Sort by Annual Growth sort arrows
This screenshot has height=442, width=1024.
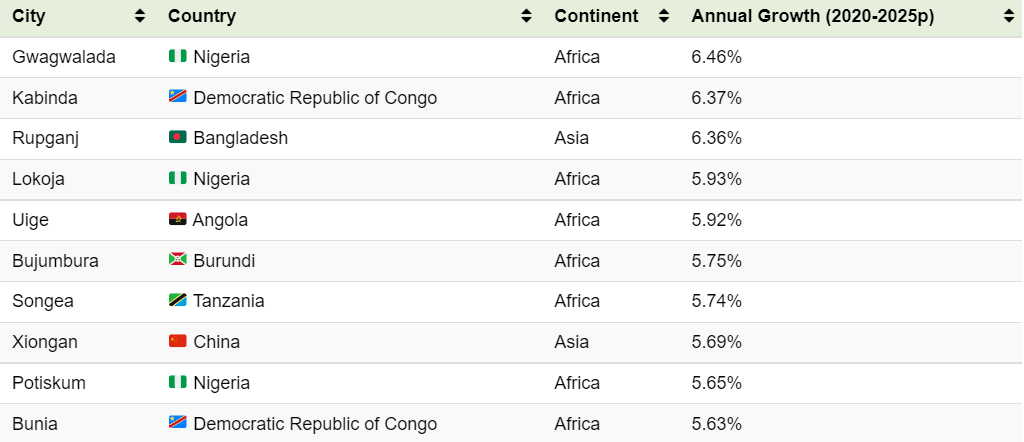[x=1008, y=16]
